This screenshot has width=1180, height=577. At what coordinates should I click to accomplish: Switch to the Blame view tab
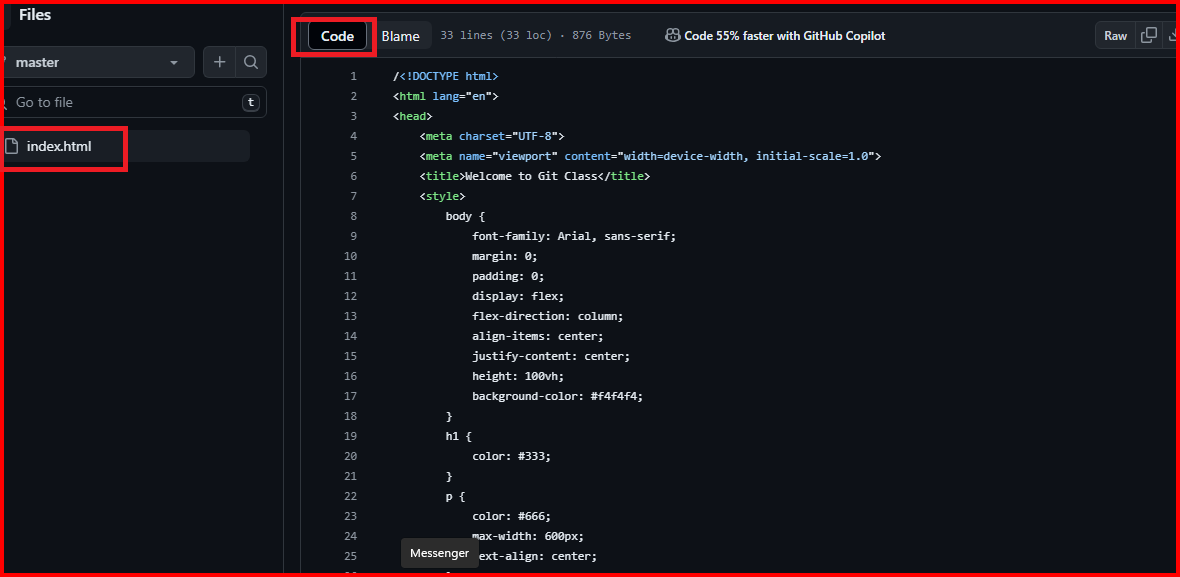[x=400, y=36]
